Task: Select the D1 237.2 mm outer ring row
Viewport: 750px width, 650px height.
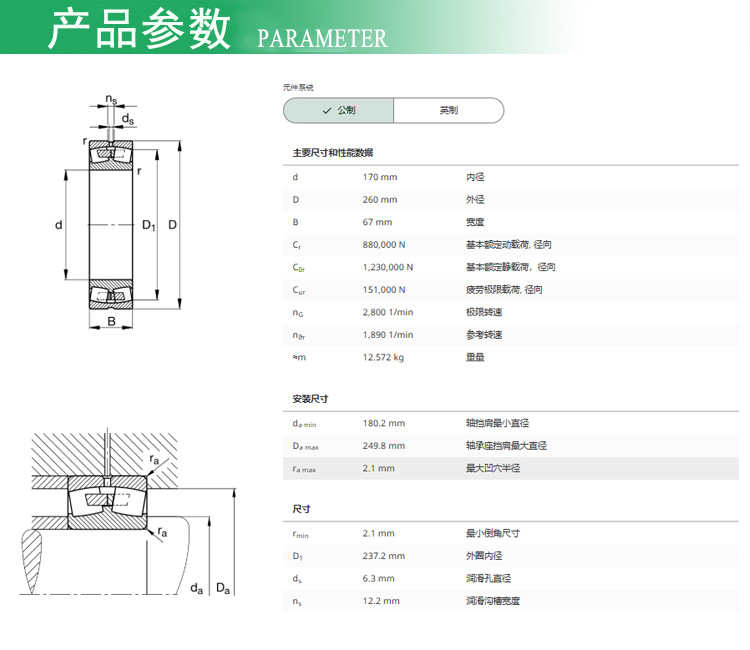Action: pos(511,556)
